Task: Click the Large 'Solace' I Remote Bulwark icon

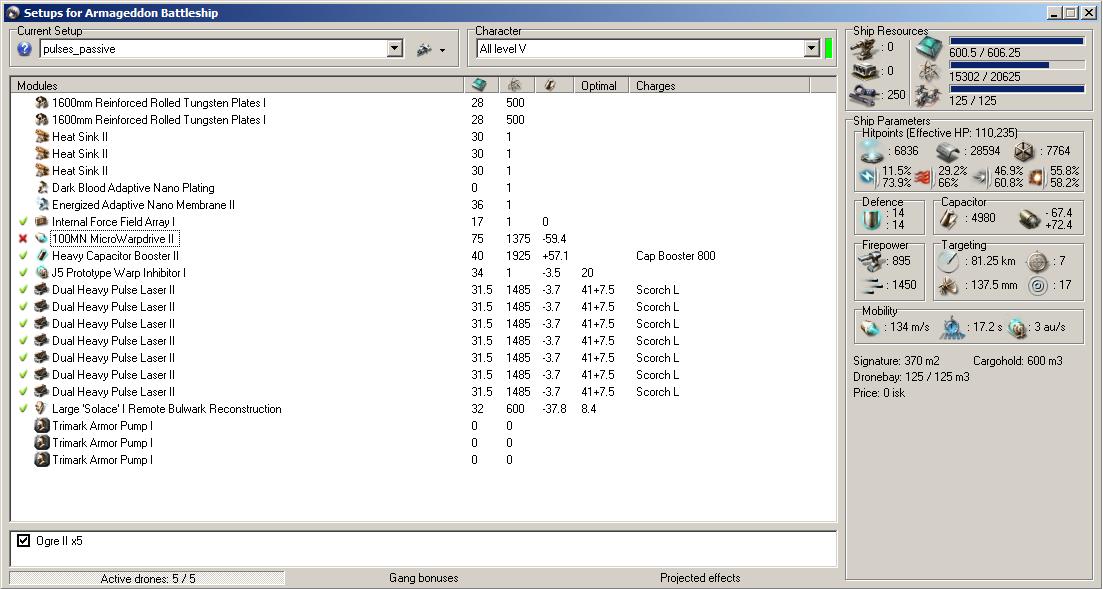Action: click(42, 408)
